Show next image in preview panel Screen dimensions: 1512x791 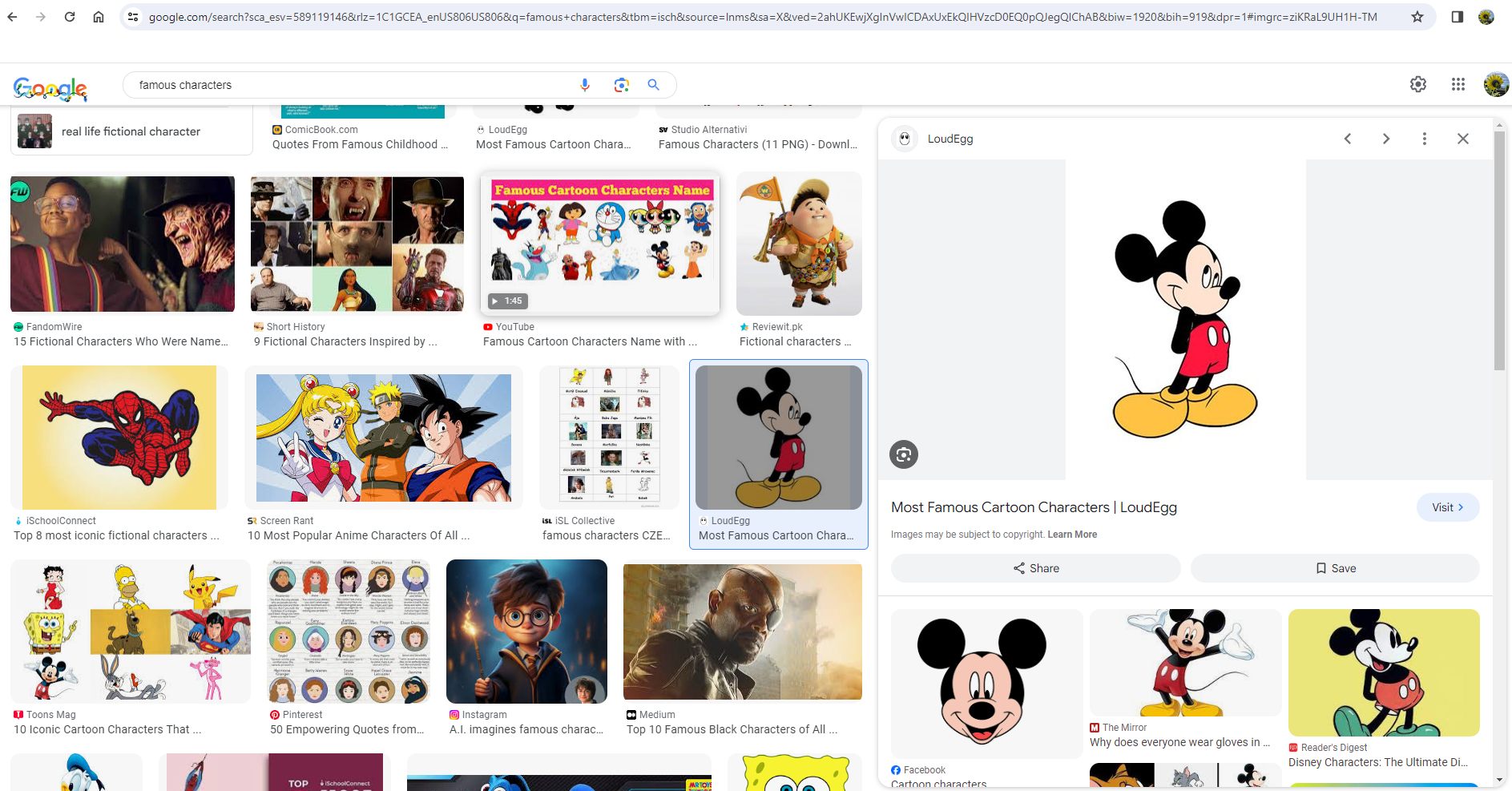click(1386, 139)
